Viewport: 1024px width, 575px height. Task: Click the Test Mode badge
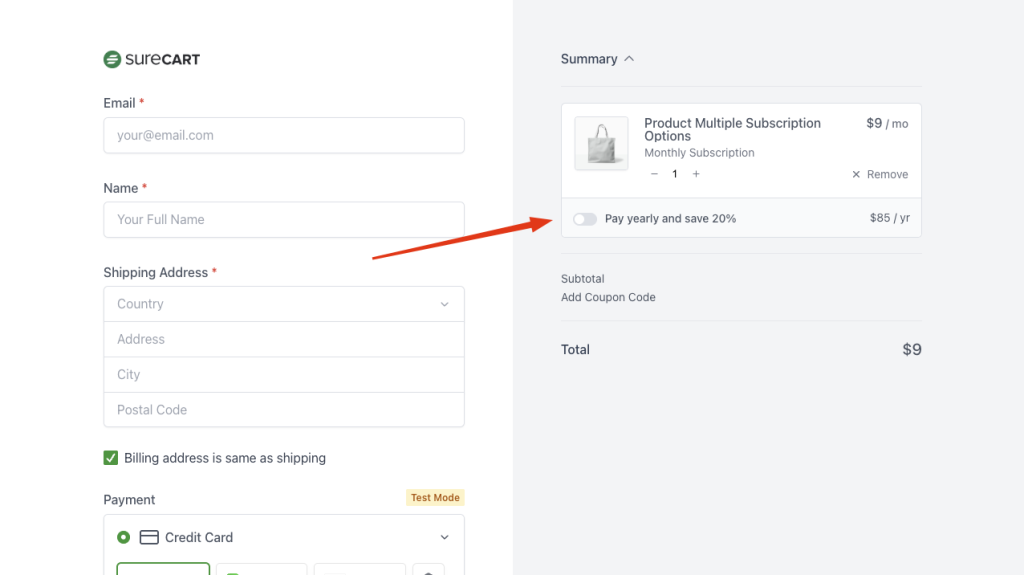(435, 497)
